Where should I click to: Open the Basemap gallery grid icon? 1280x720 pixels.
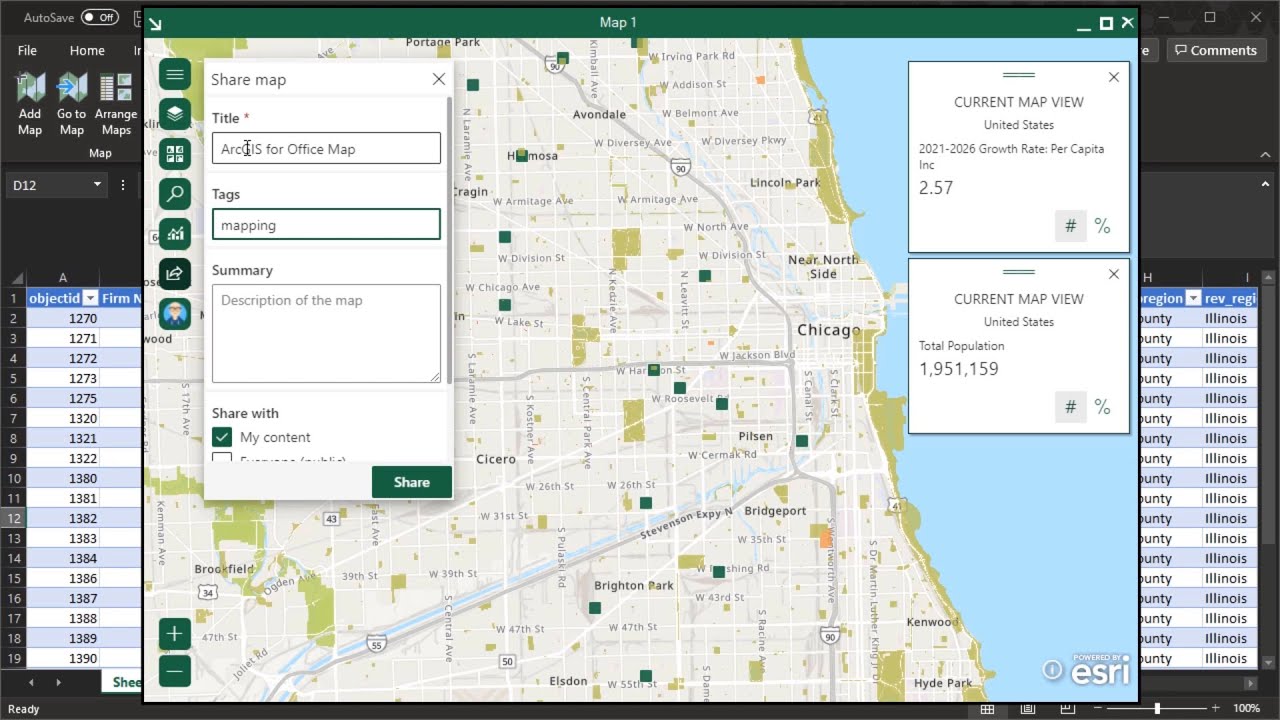tap(175, 154)
